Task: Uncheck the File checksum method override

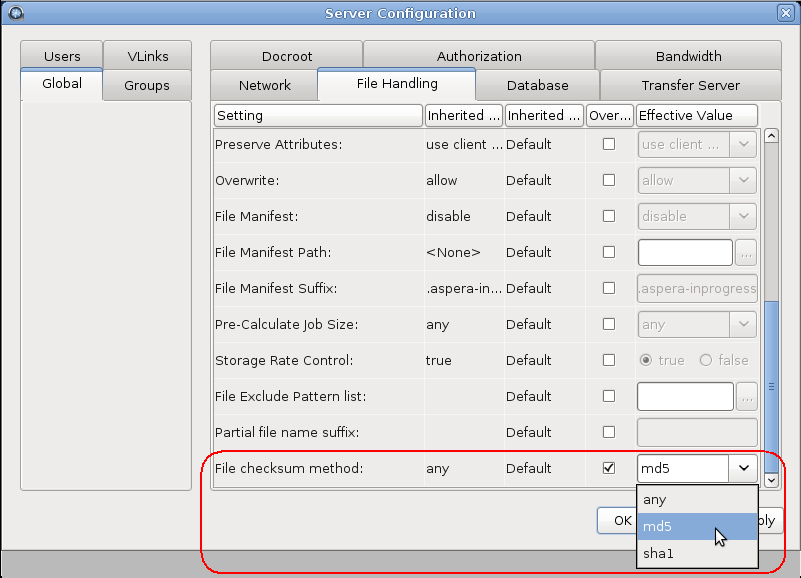Action: coord(609,468)
